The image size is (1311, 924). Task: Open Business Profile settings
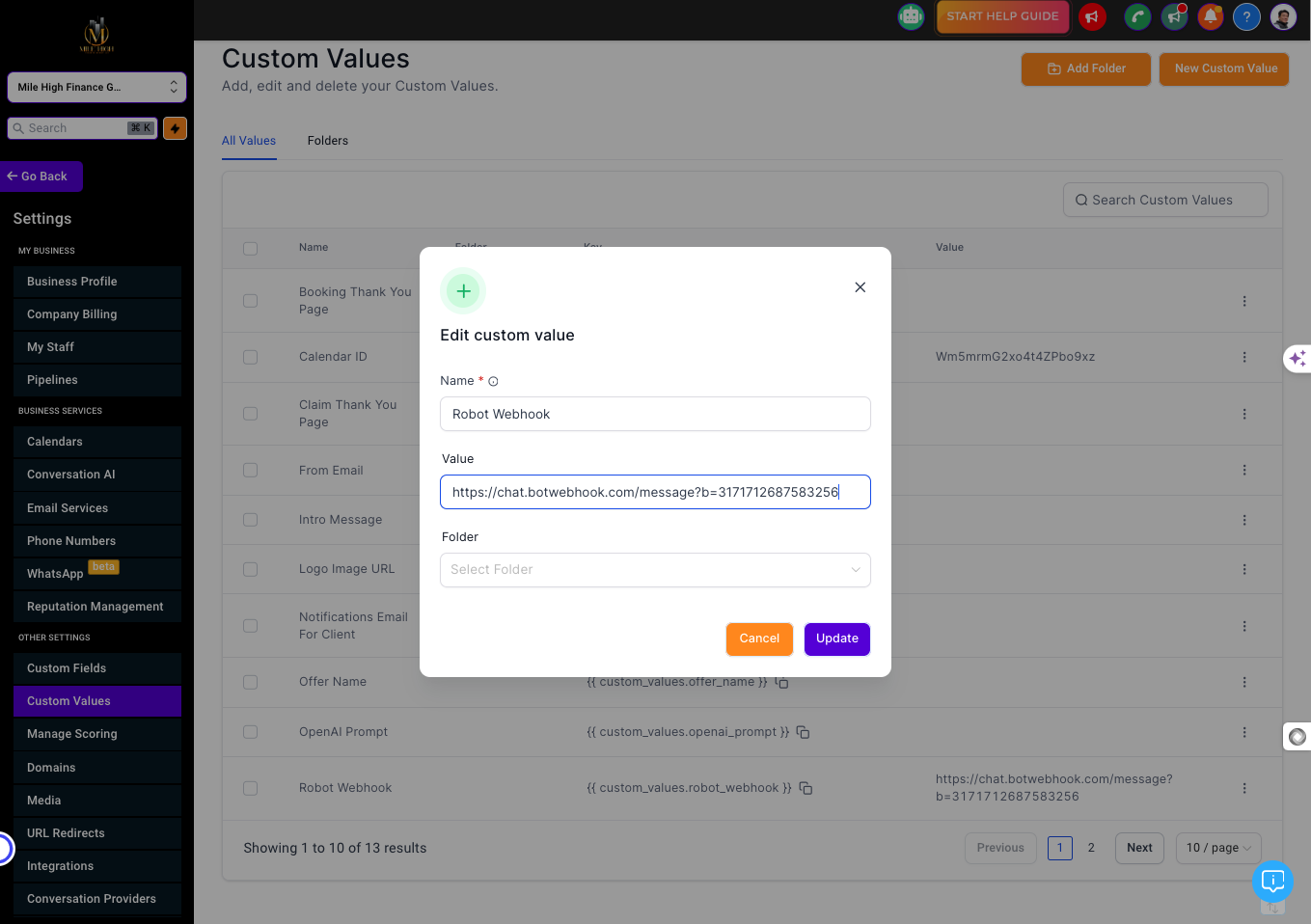tap(97, 282)
